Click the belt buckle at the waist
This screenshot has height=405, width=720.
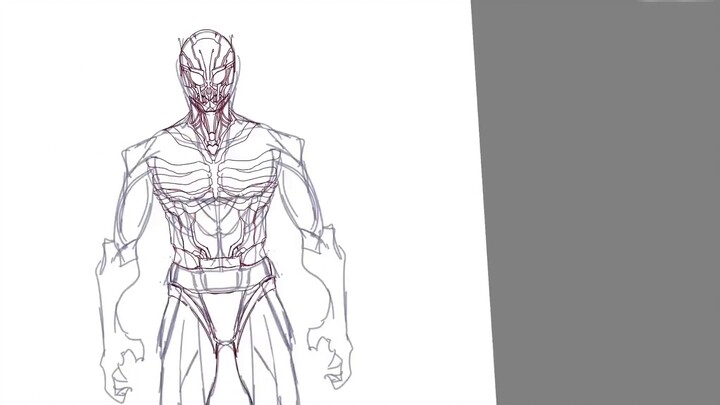(x=219, y=264)
